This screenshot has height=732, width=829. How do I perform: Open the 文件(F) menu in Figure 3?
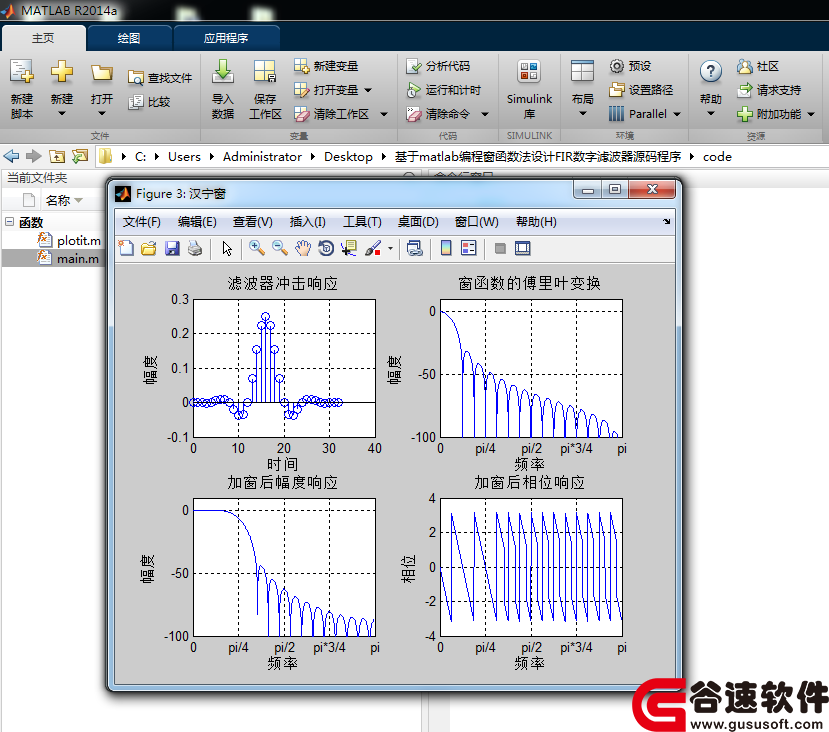coord(142,221)
